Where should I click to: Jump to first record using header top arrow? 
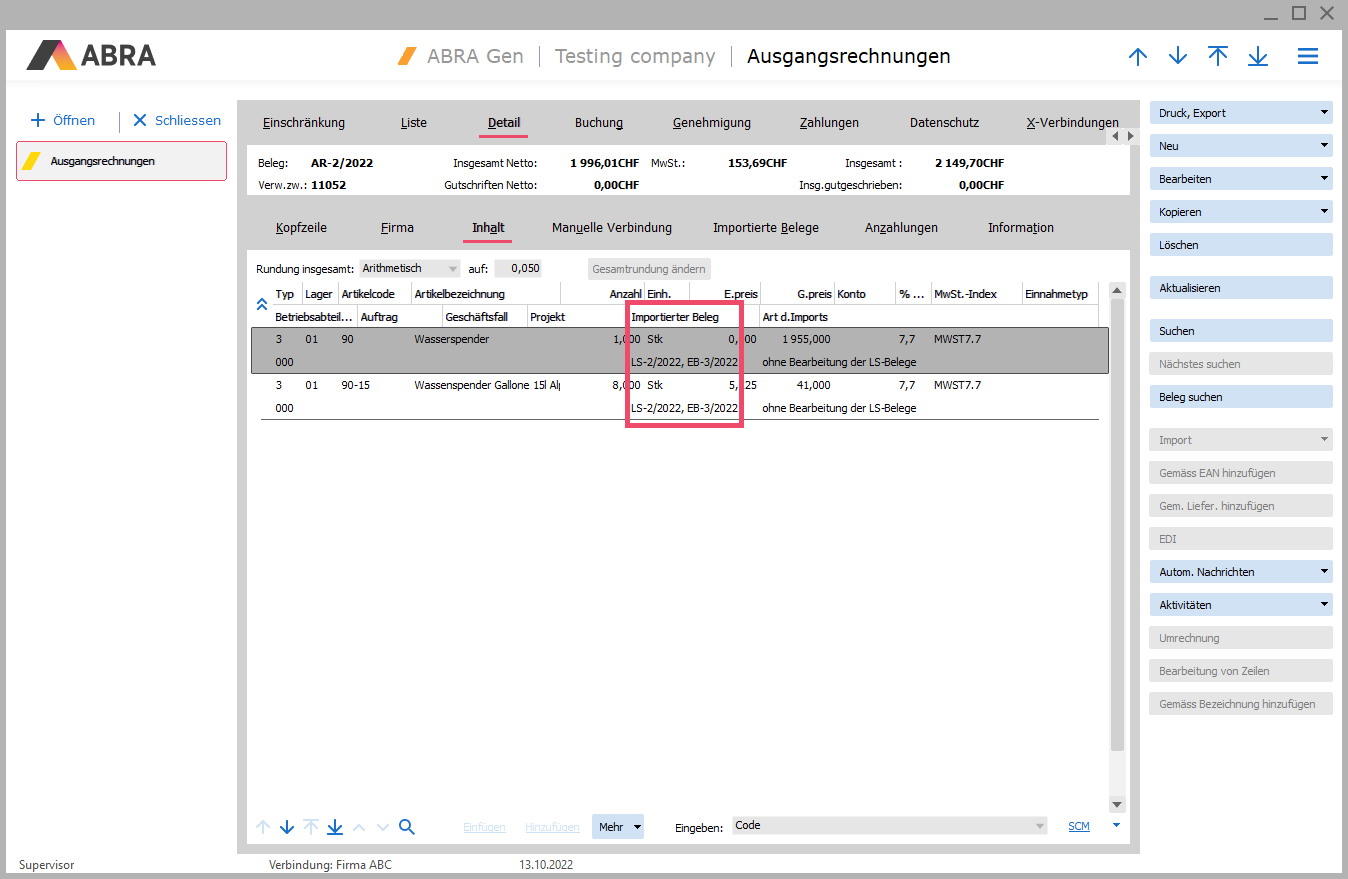(x=1218, y=57)
